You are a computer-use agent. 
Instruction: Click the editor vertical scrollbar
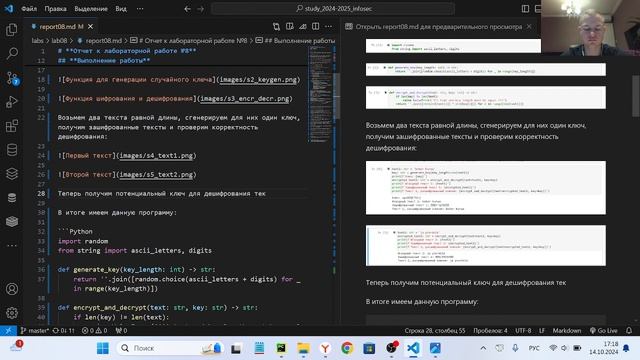coord(337,96)
